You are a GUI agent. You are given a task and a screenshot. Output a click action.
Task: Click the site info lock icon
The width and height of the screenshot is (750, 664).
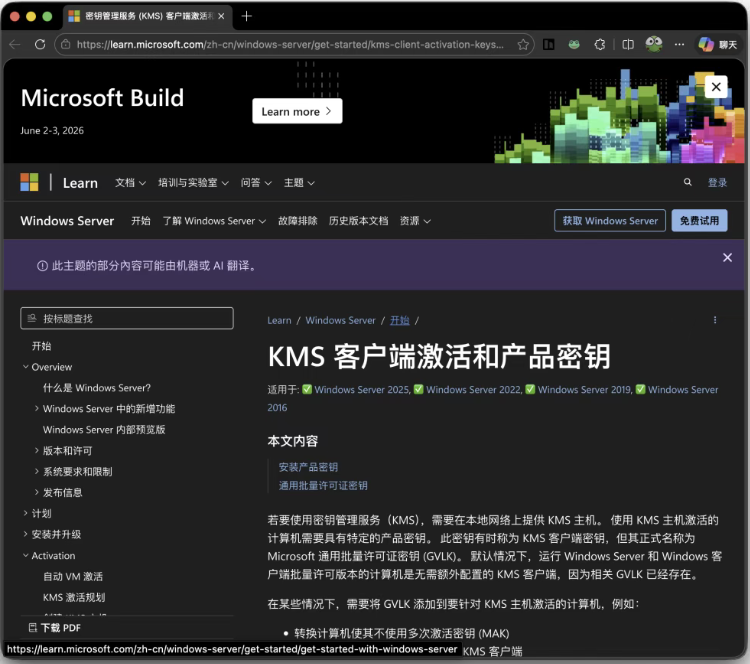click(x=66, y=44)
